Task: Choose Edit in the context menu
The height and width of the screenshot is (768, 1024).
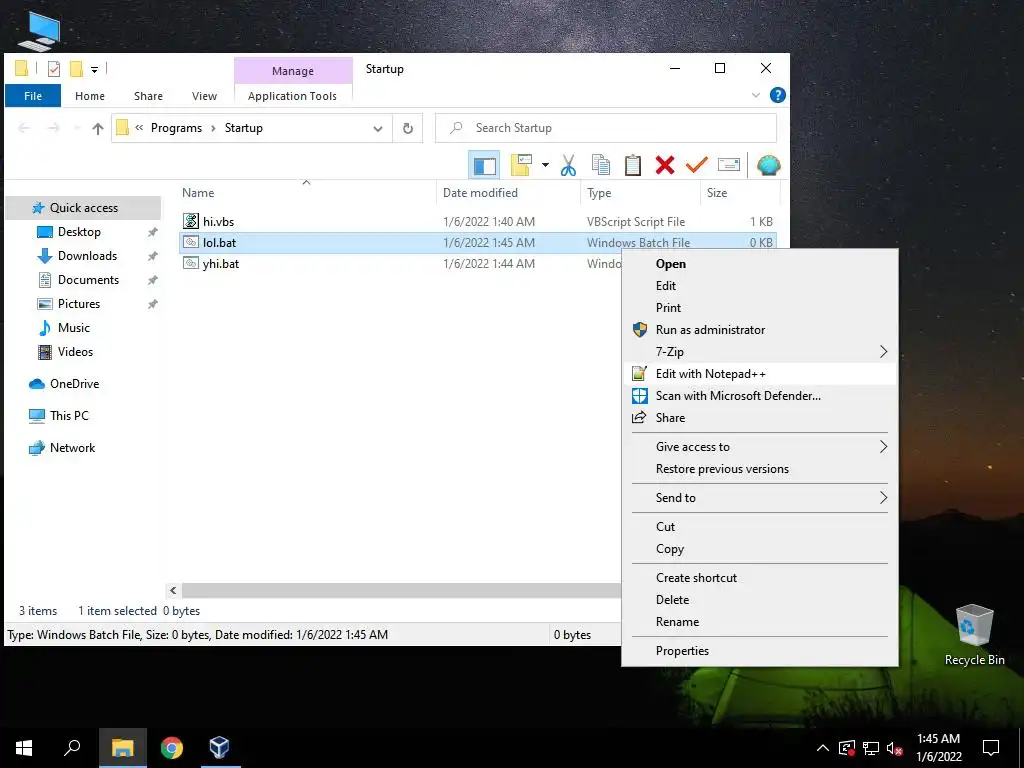Action: [x=760, y=285]
